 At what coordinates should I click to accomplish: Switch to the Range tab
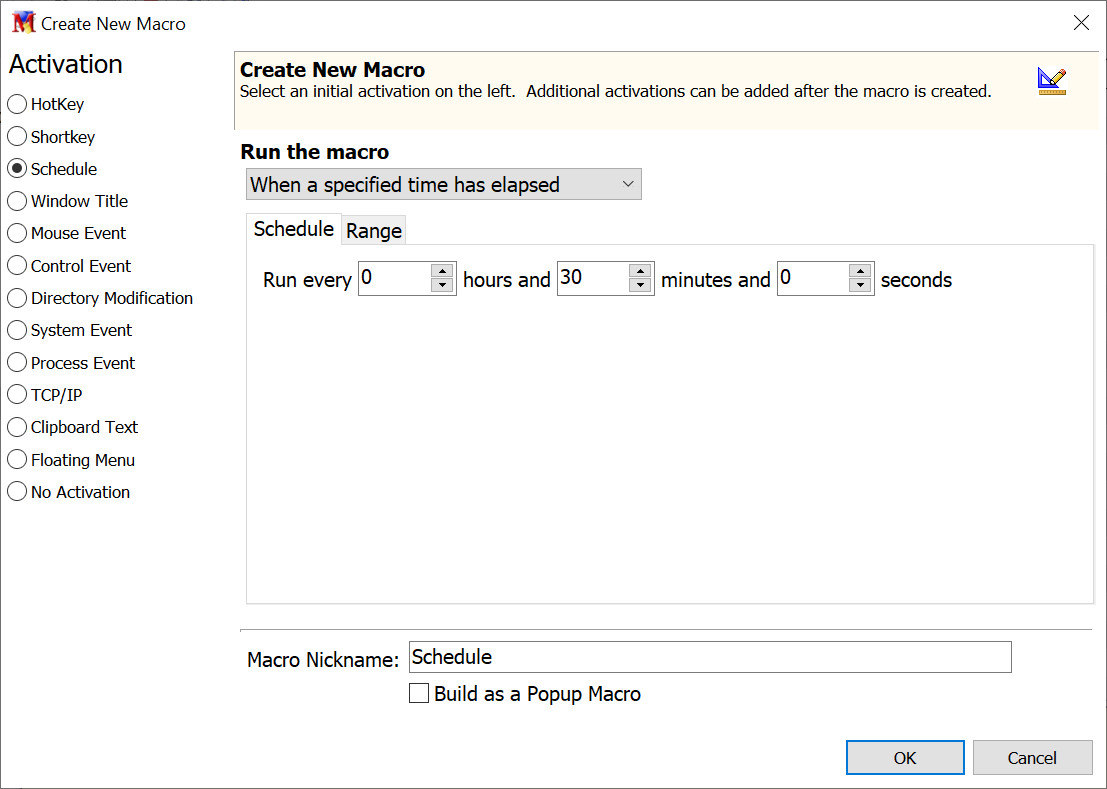point(374,231)
